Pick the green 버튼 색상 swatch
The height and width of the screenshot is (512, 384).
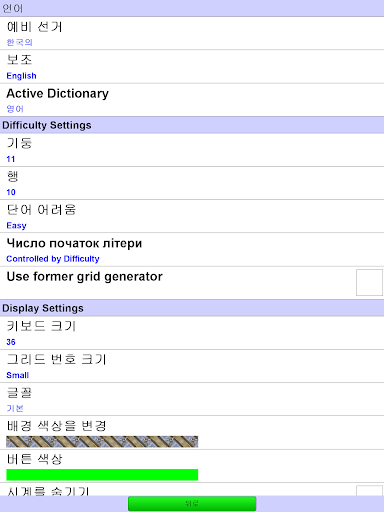[102, 475]
